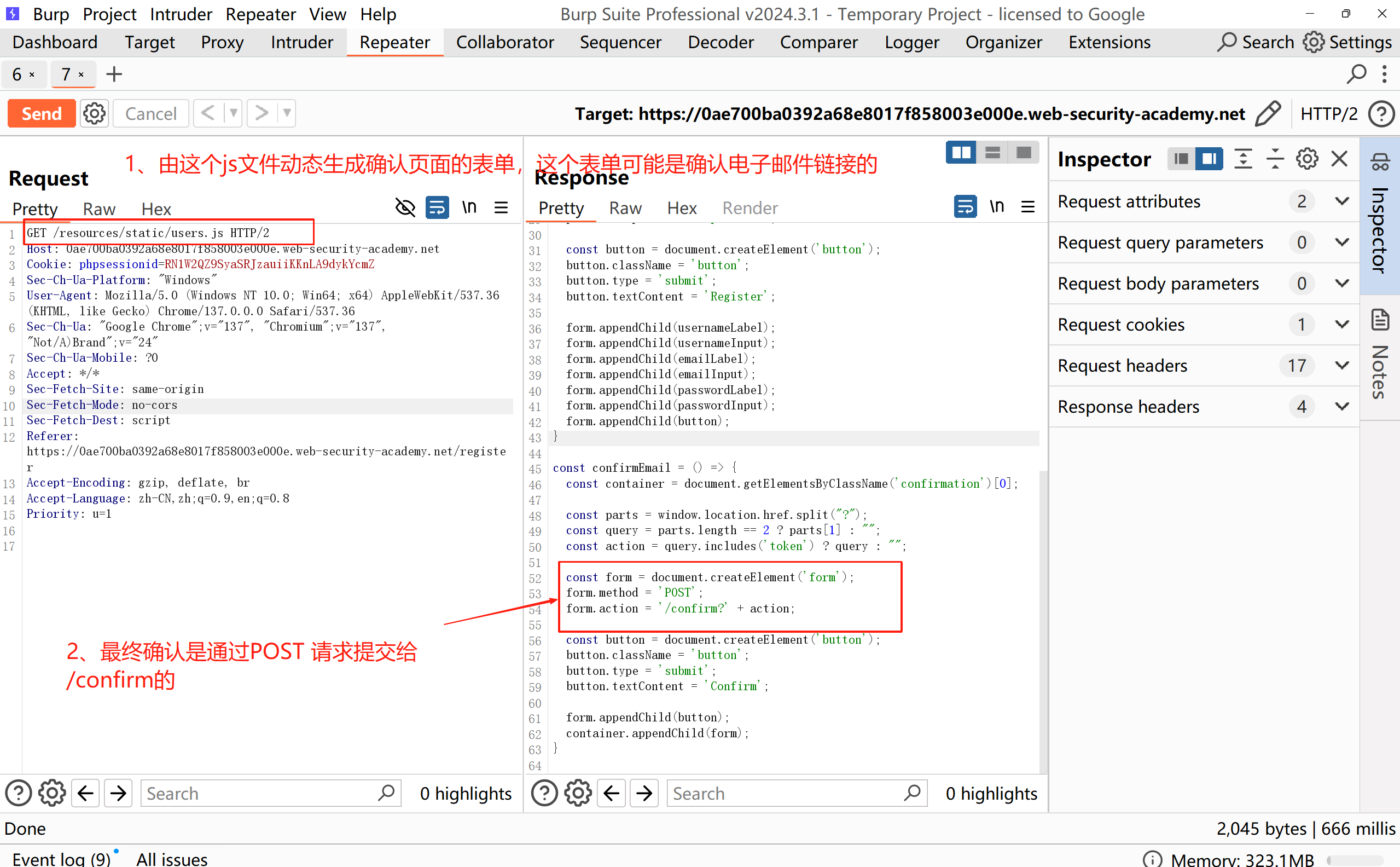Open Response panel hamburger menu
The image size is (1400, 867).
tap(1028, 207)
